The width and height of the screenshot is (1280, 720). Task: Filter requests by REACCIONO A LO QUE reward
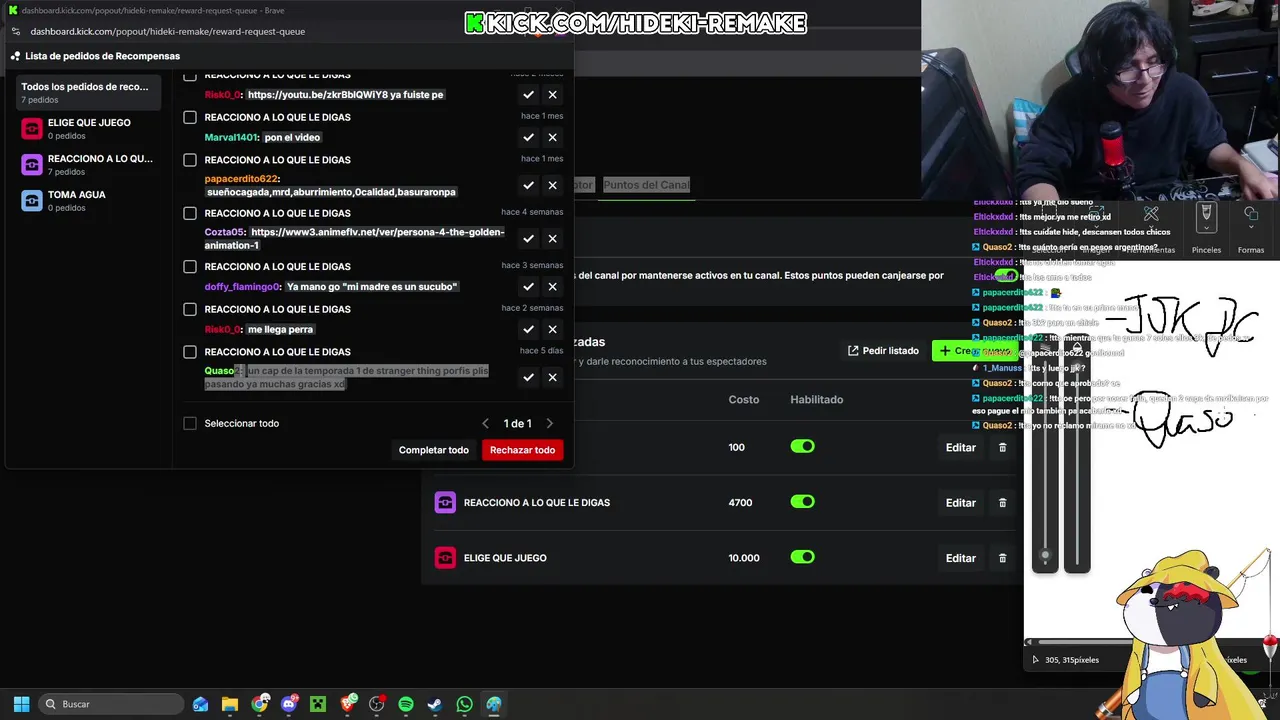(86, 165)
